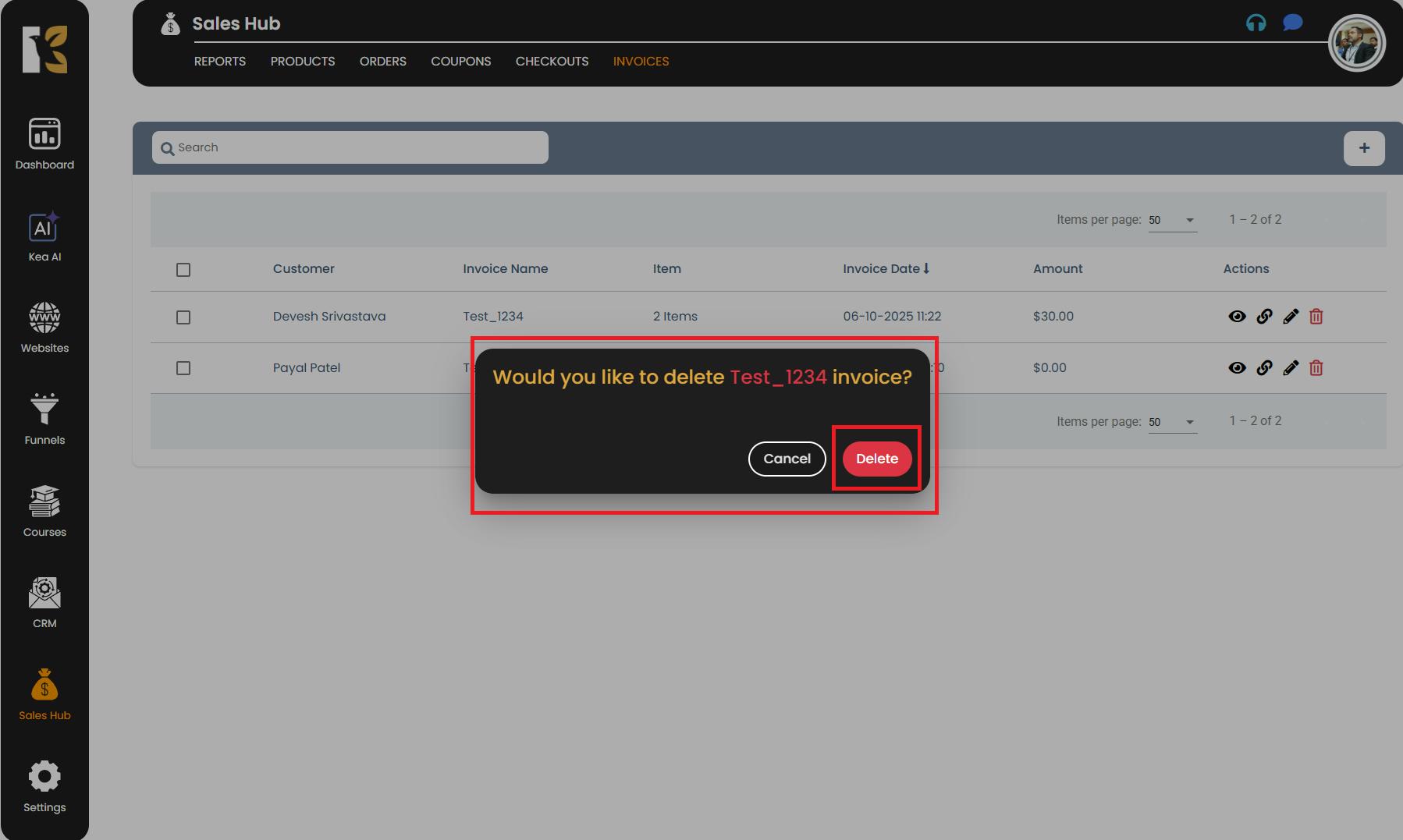Viewport: 1403px width, 840px height.
Task: Copy link for Test_1234 invoice
Action: pos(1264,317)
